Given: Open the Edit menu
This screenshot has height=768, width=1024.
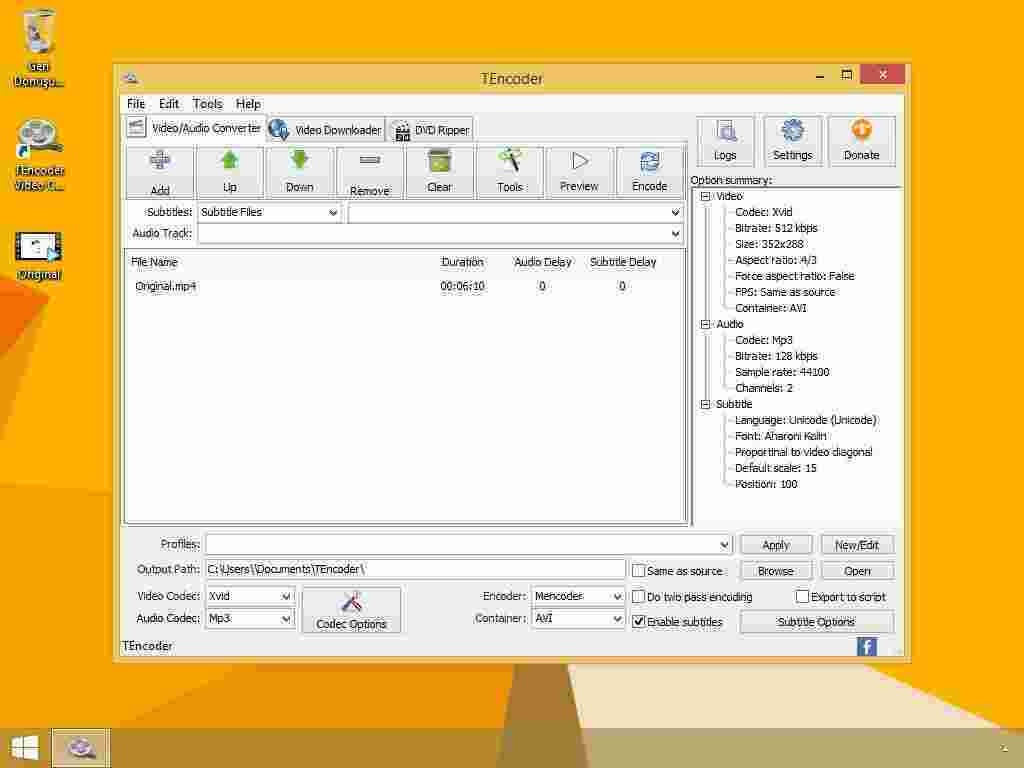Looking at the screenshot, I should click(168, 104).
